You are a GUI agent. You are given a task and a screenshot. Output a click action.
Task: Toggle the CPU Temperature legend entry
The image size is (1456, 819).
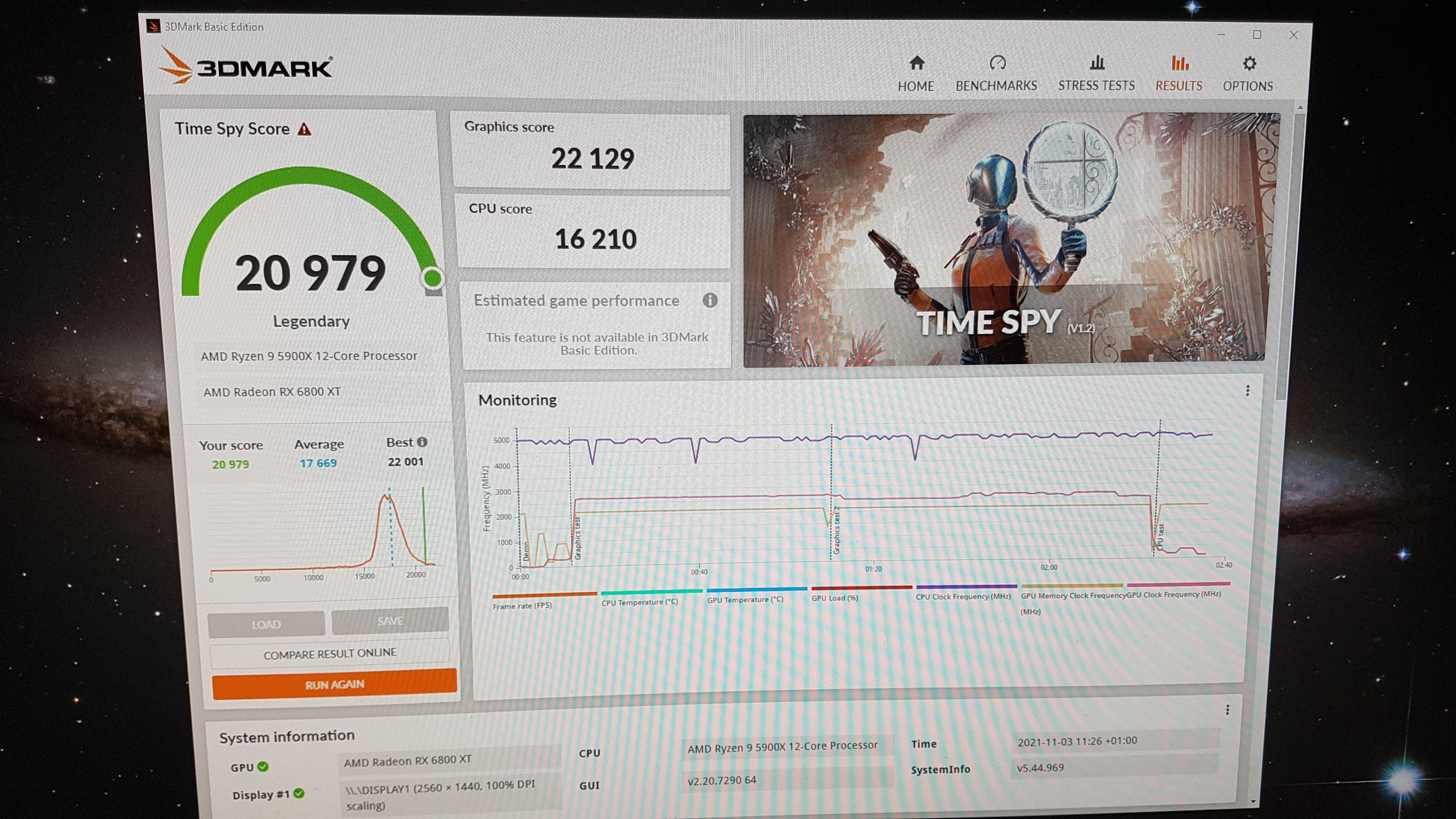[x=651, y=598]
